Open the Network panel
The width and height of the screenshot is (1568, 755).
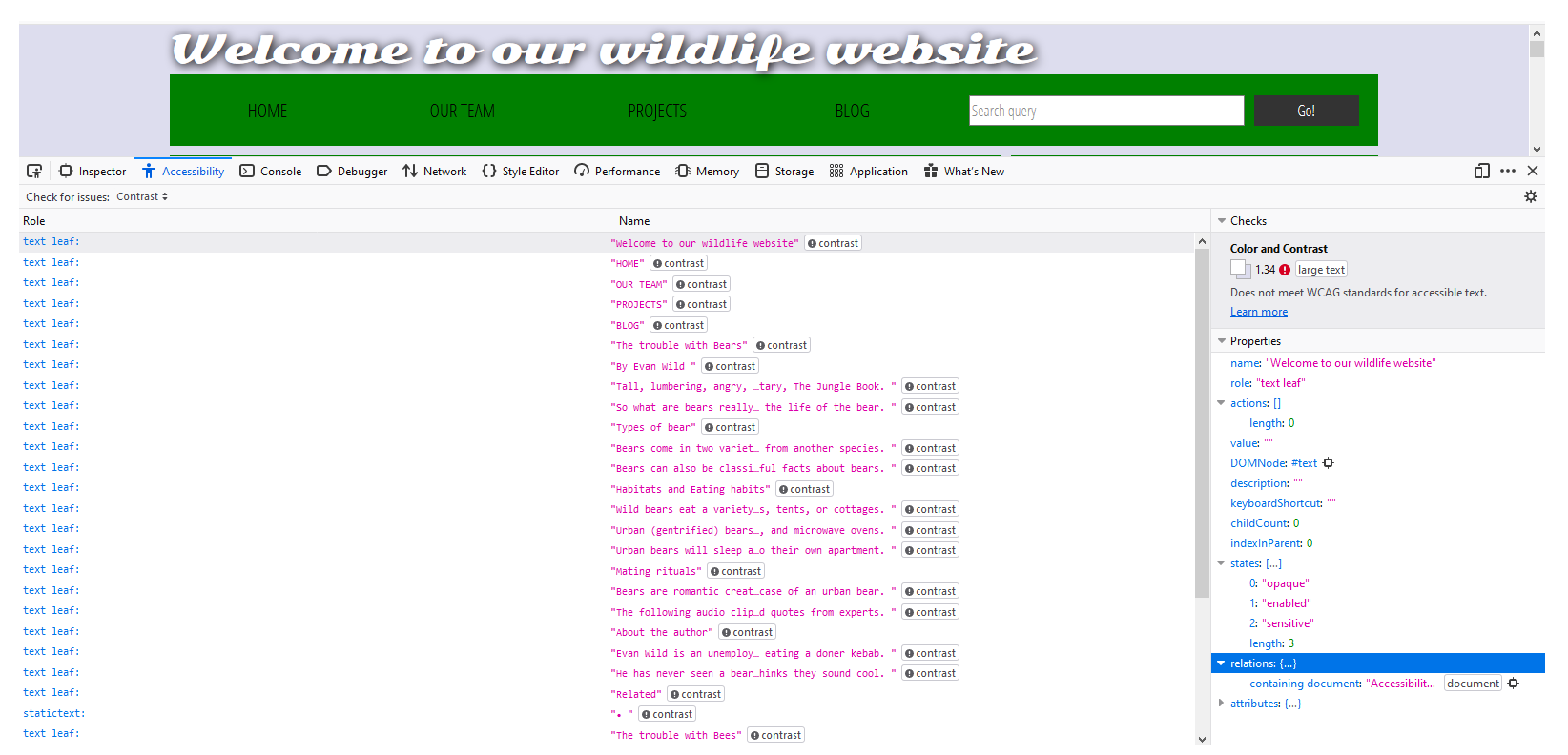435,172
